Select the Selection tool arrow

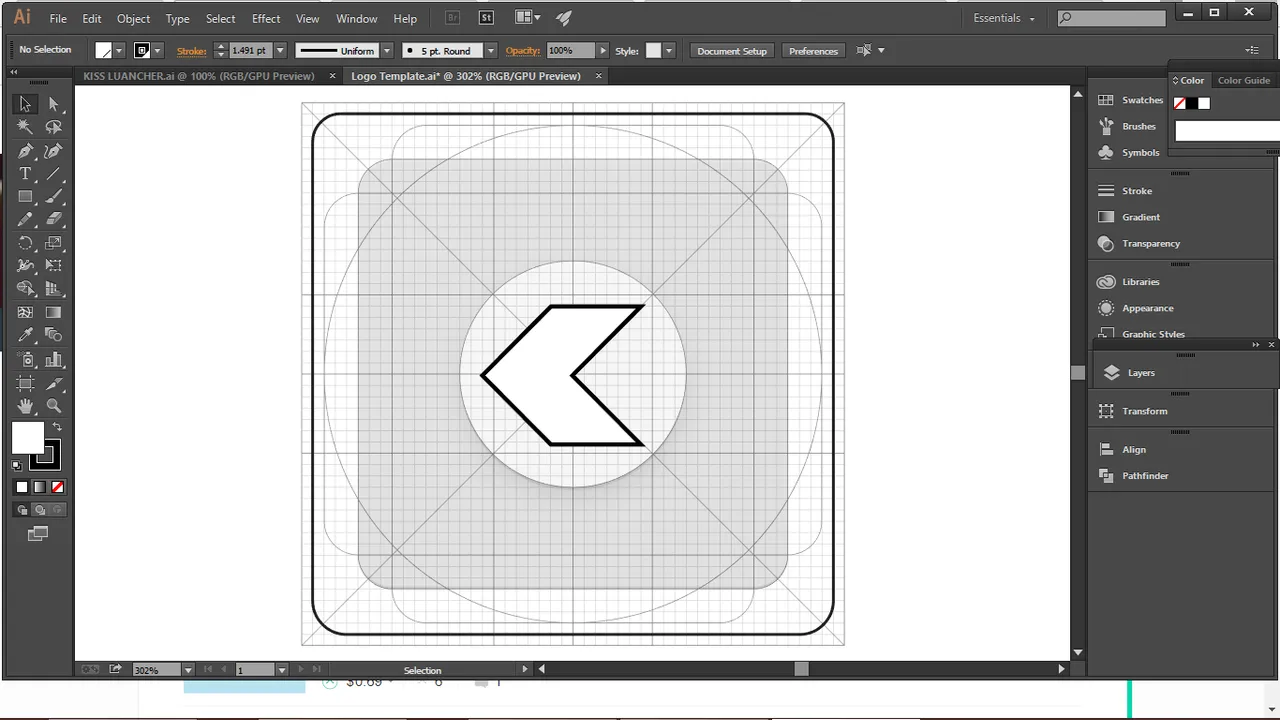pyautogui.click(x=25, y=104)
